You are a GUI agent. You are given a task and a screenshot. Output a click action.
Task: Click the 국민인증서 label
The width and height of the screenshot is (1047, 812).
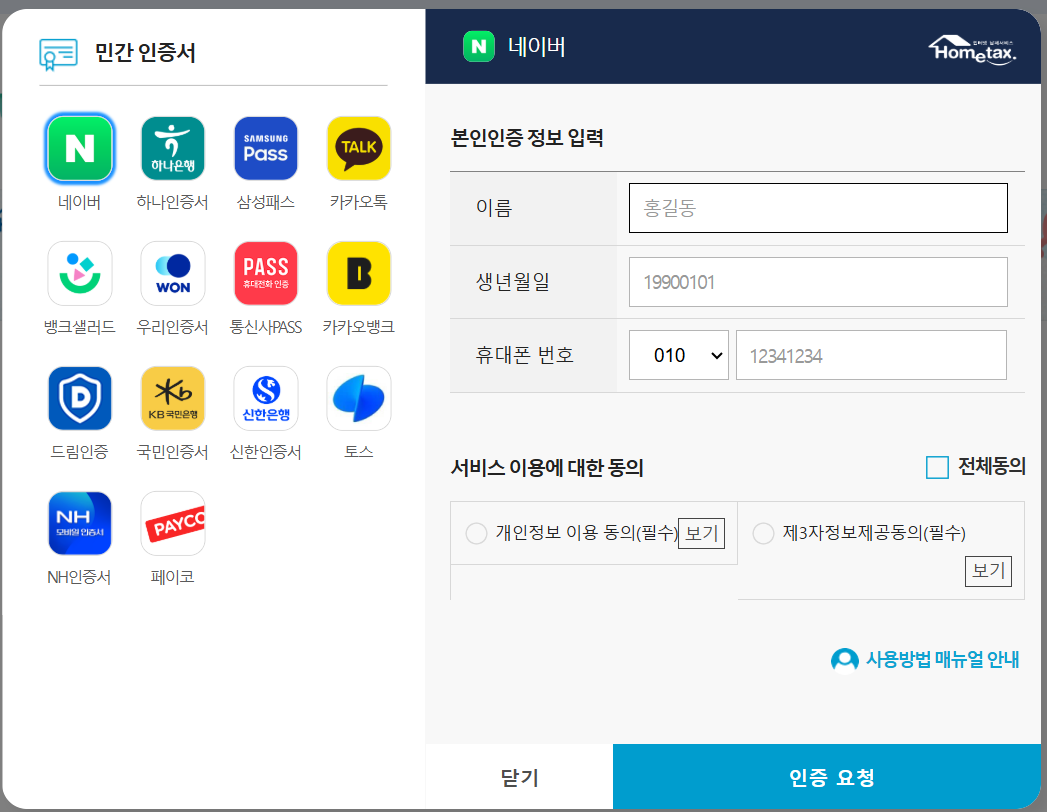(x=172, y=452)
